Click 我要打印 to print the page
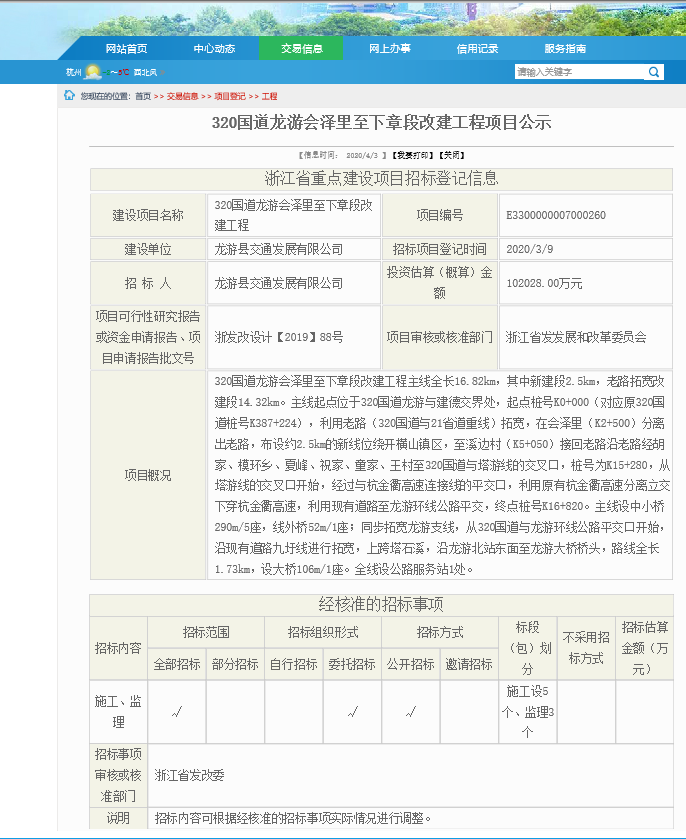686x839 pixels. tap(413, 156)
